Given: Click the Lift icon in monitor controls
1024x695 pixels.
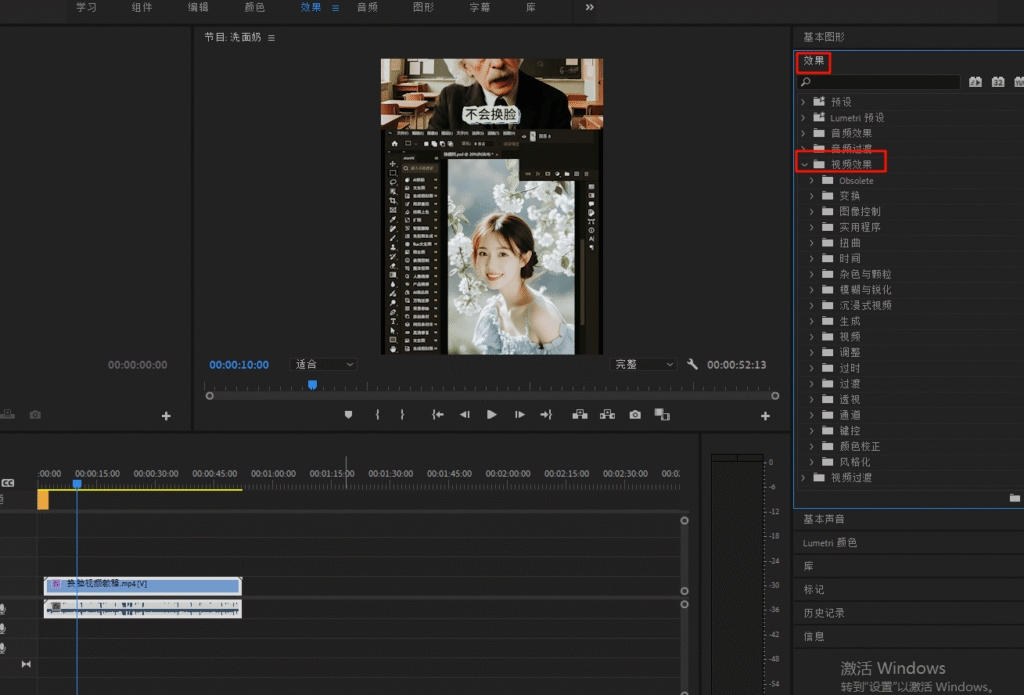Looking at the screenshot, I should coord(579,414).
